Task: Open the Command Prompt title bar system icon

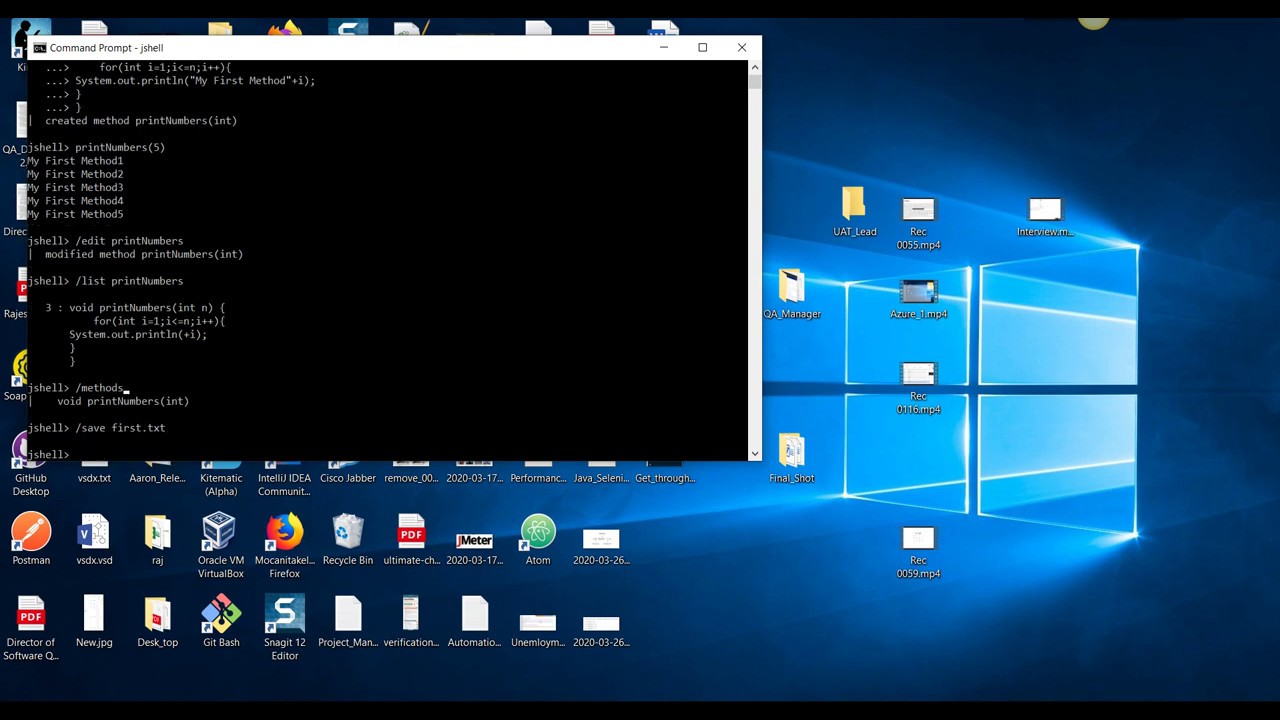Action: click(39, 48)
